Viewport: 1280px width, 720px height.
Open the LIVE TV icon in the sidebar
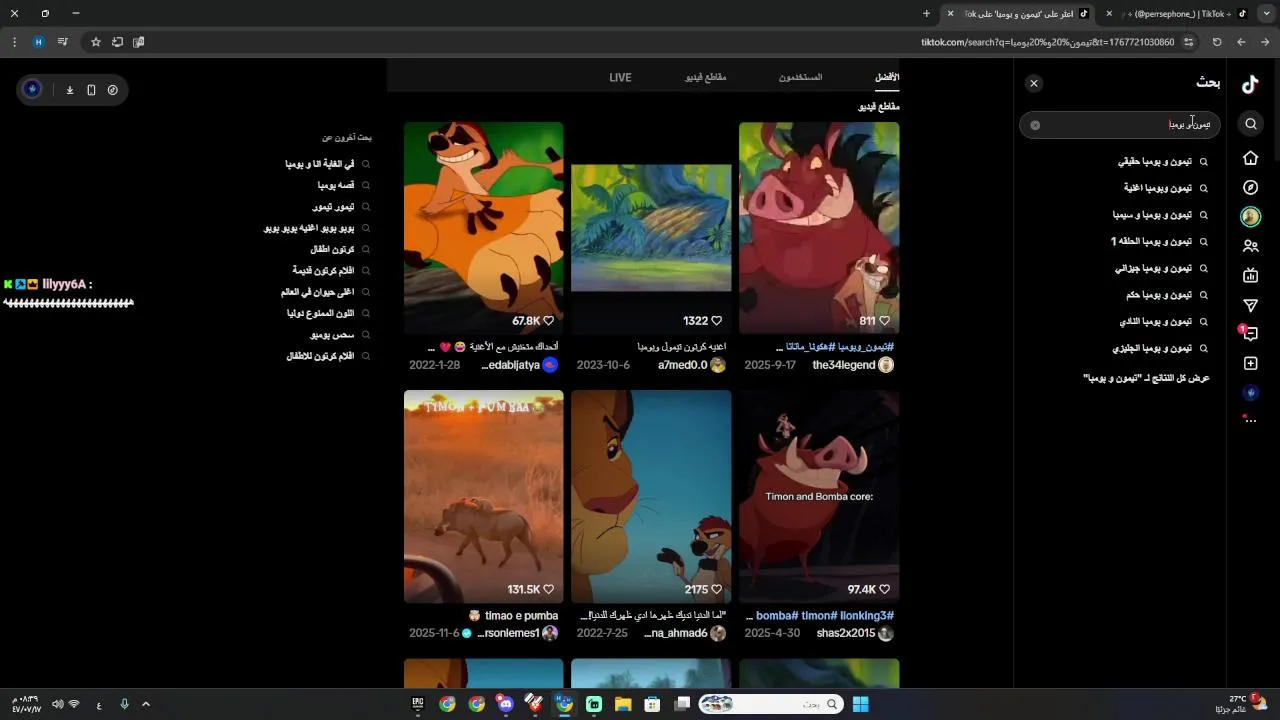click(x=1250, y=276)
